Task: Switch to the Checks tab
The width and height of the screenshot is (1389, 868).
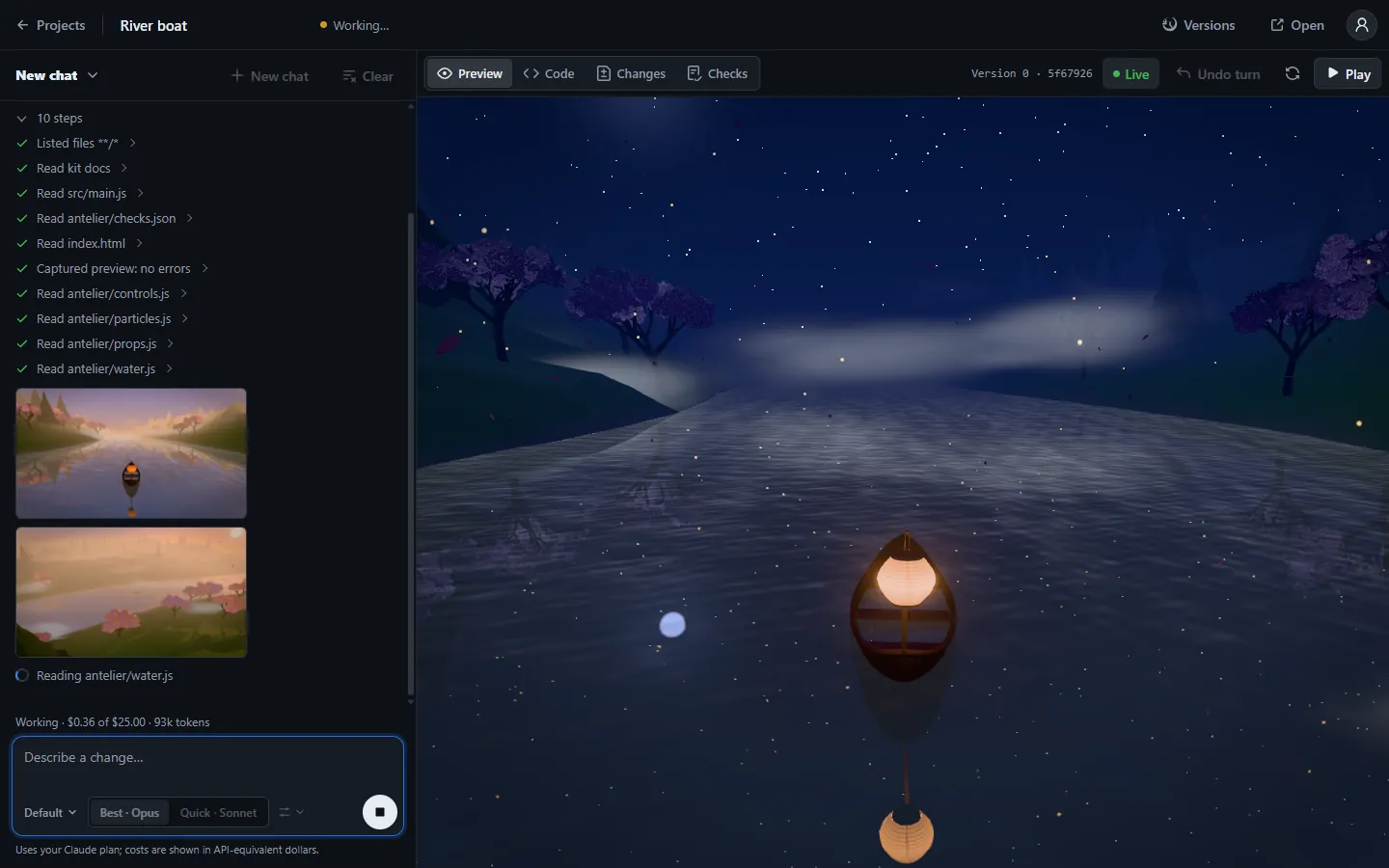Action: pyautogui.click(x=718, y=73)
